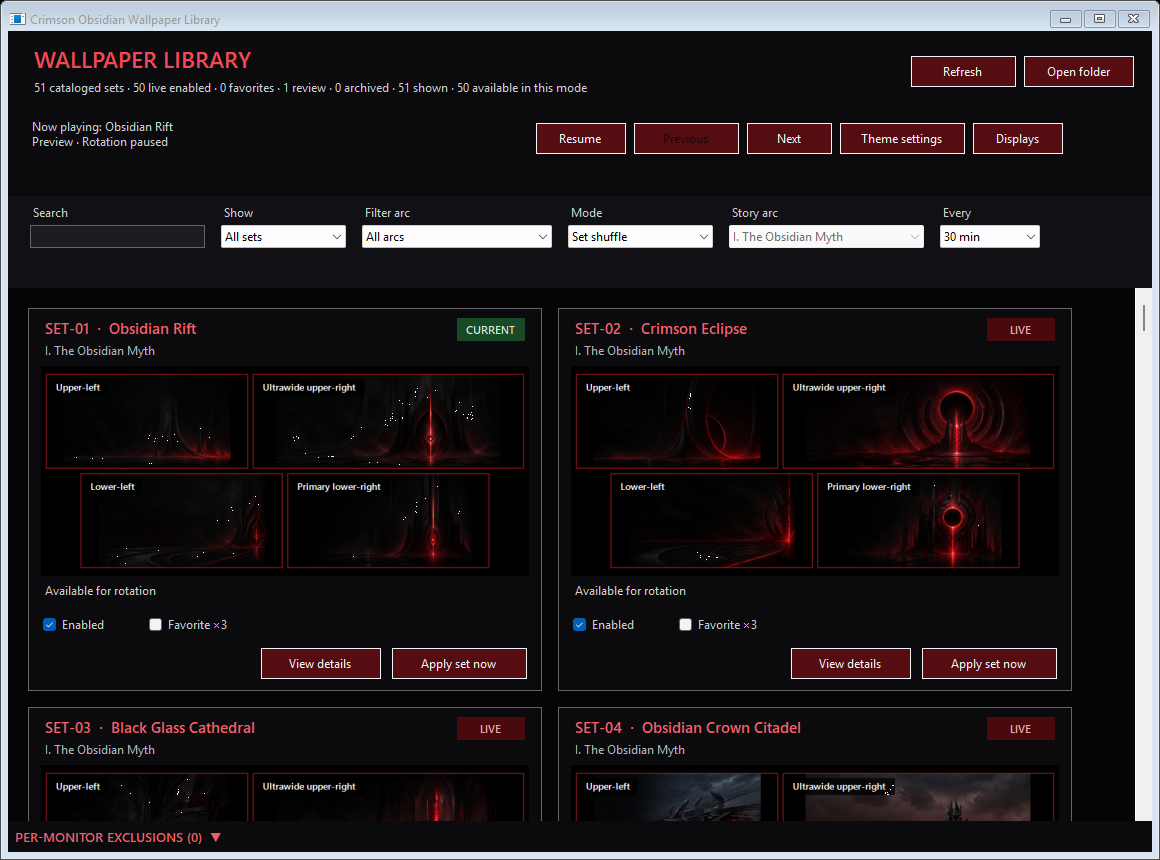Minimize the Wallpaper Library window
This screenshot has width=1160, height=860.
[x=1065, y=19]
